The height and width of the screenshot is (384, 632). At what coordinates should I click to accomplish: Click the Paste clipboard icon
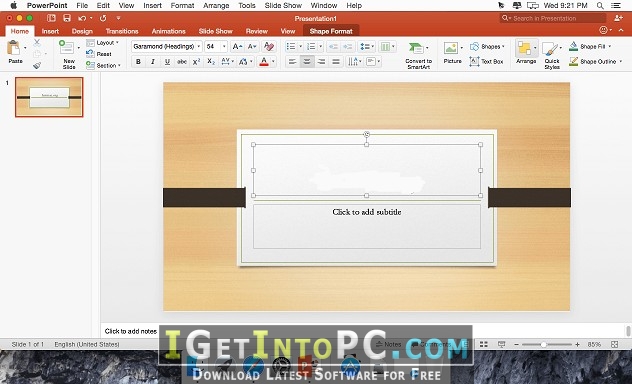coord(14,48)
